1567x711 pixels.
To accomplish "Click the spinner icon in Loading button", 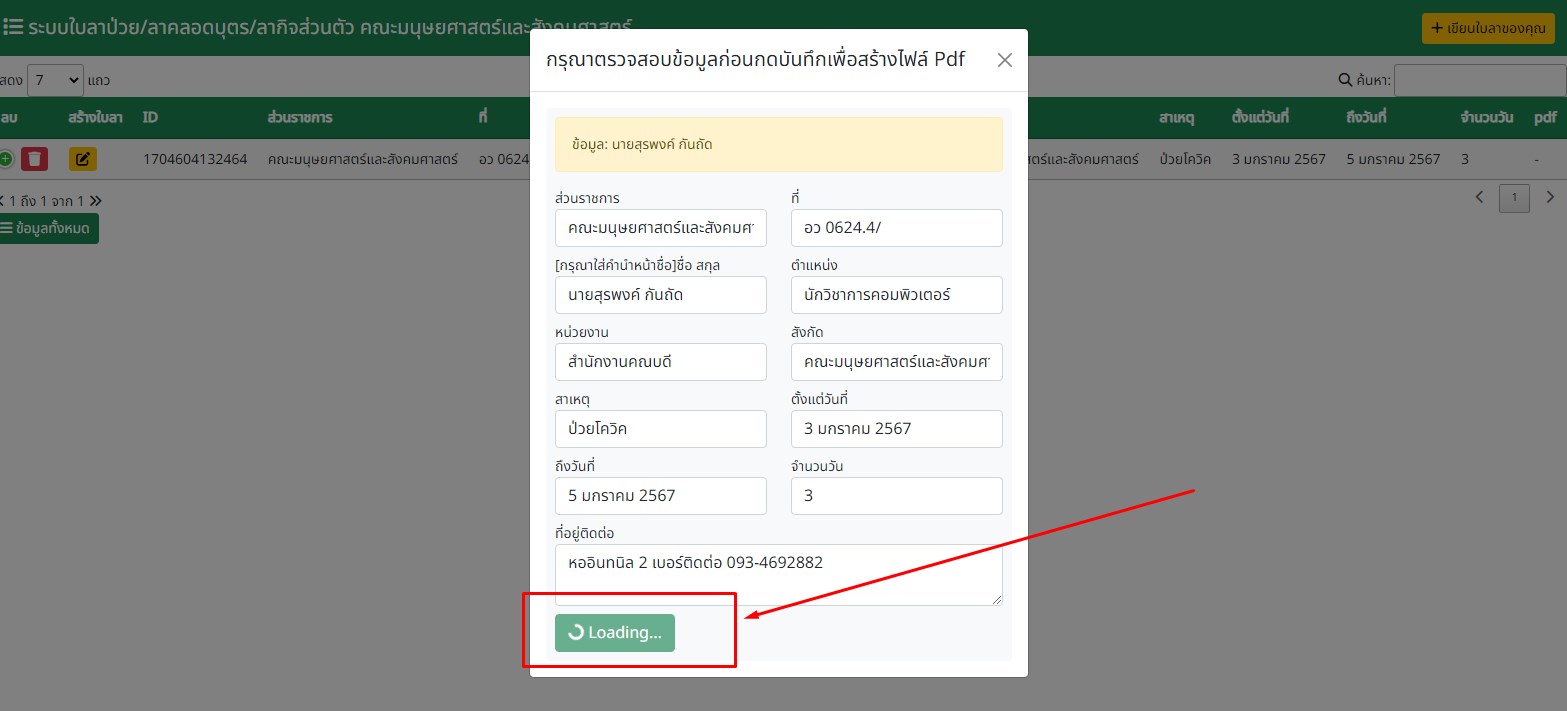I will point(576,632).
